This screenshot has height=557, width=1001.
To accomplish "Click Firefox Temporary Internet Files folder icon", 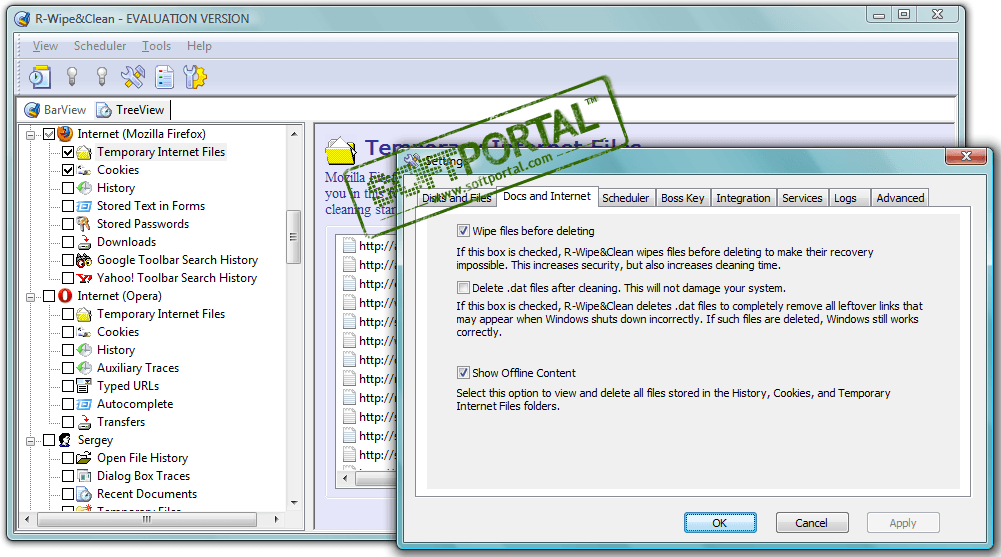I will pos(84,152).
